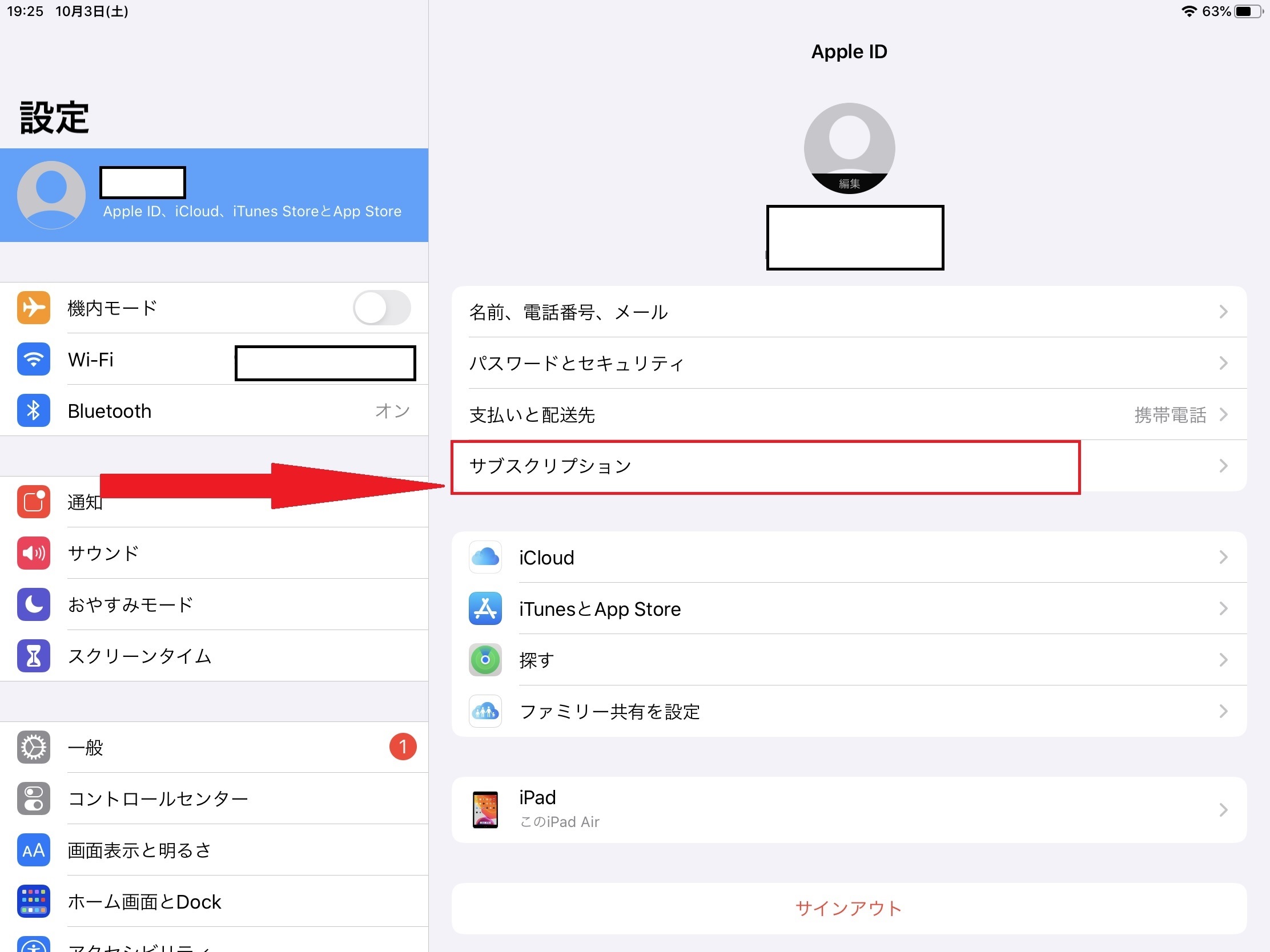Tap 携帯電話 payment value
1270x952 pixels.
click(1170, 414)
